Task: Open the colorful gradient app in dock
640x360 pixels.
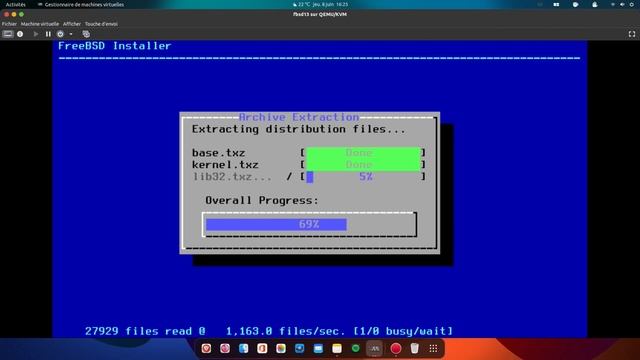Action: [281, 349]
